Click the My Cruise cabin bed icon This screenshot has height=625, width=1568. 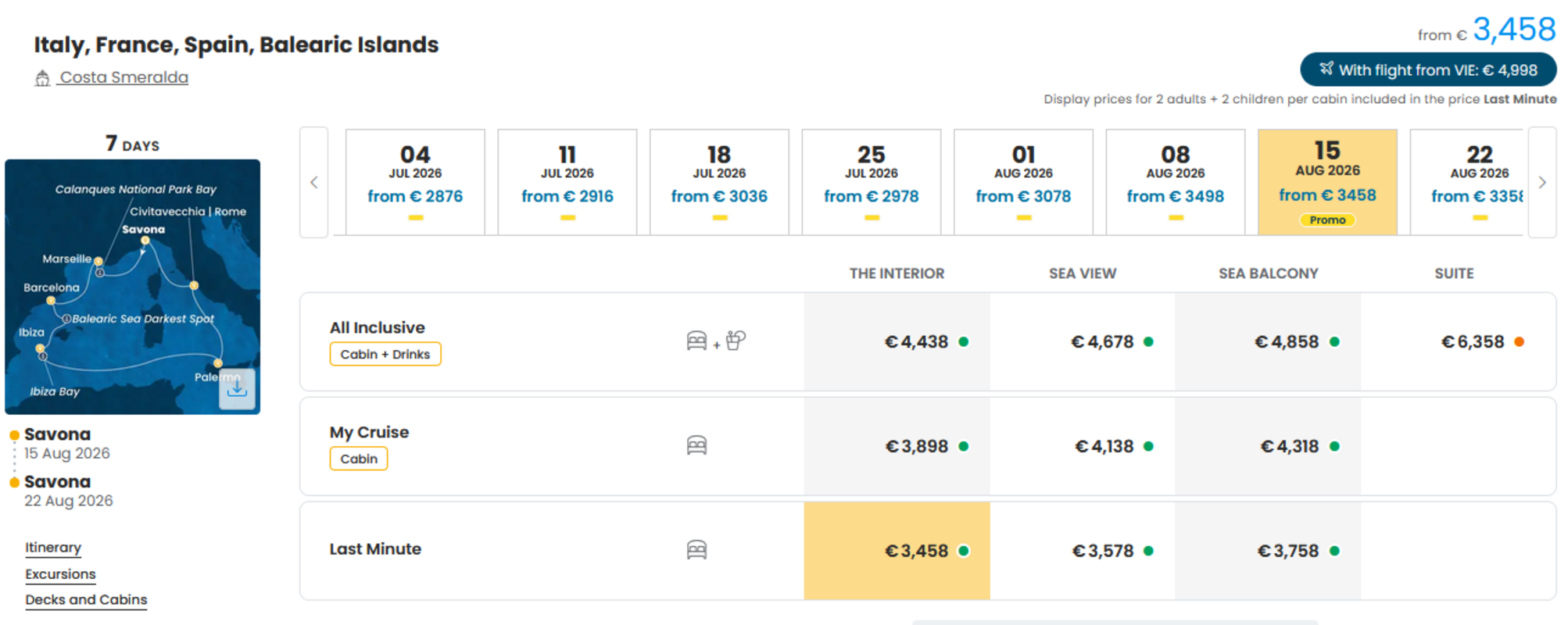tap(696, 445)
